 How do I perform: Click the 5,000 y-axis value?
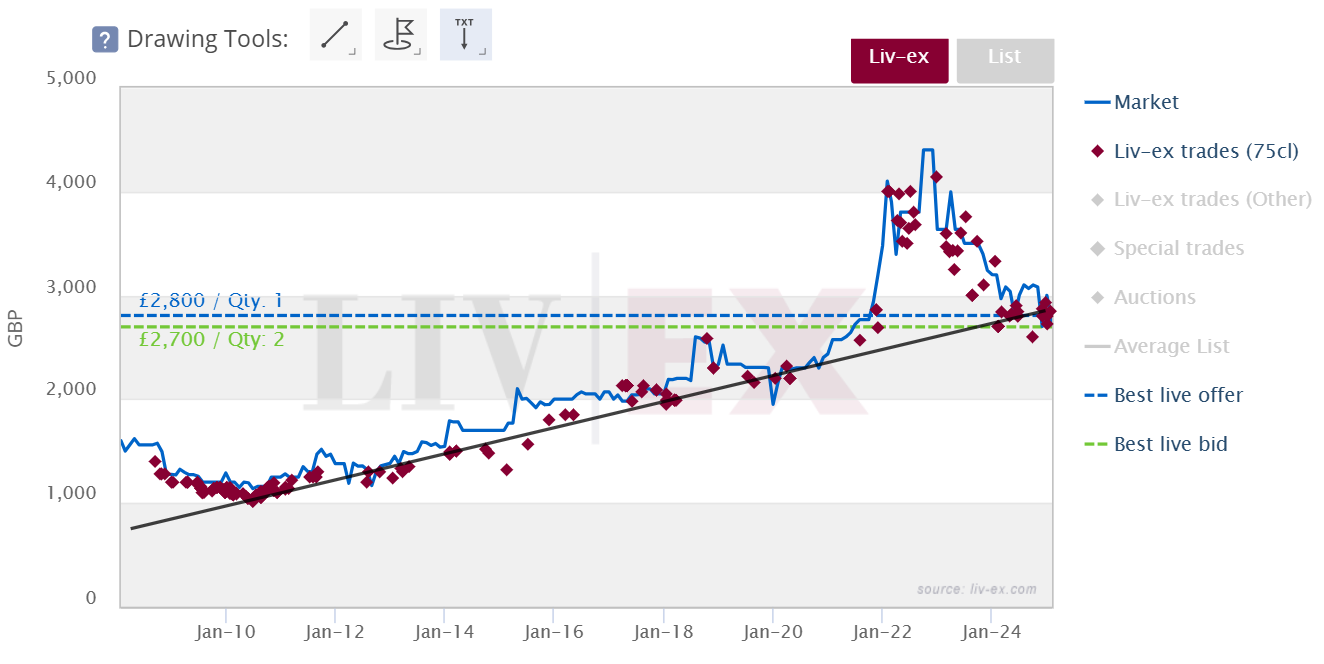pyautogui.click(x=71, y=79)
